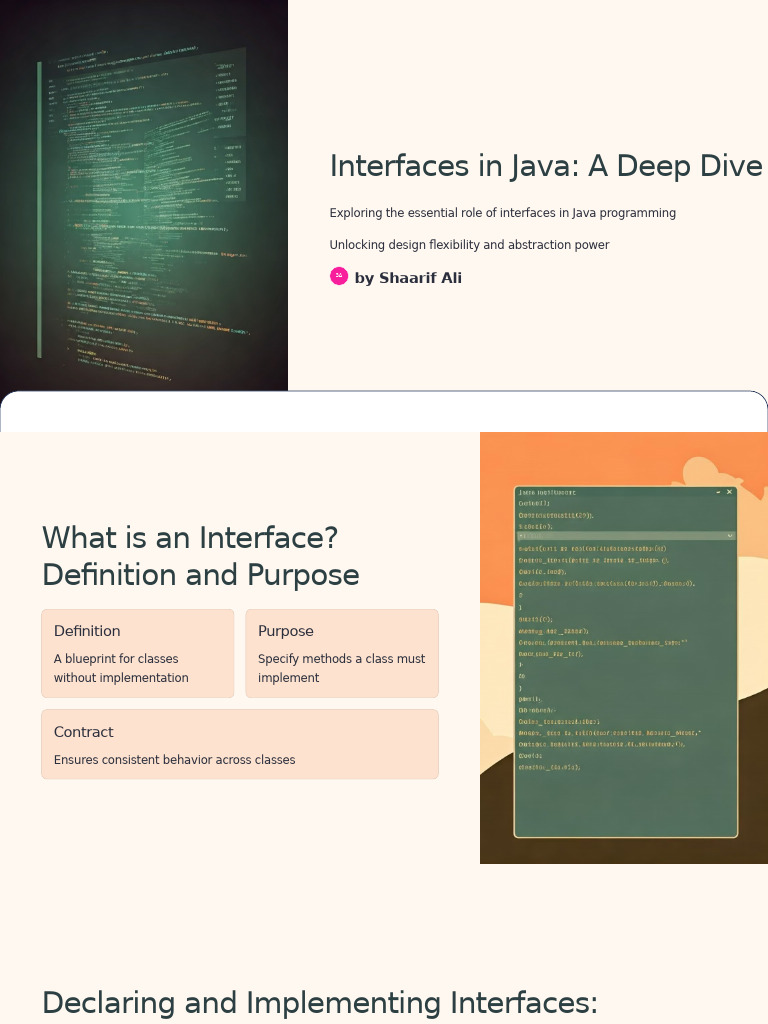Click the 'Declaring and Implementing Interfaces' heading
The height and width of the screenshot is (1024, 768).
[x=320, y=1002]
